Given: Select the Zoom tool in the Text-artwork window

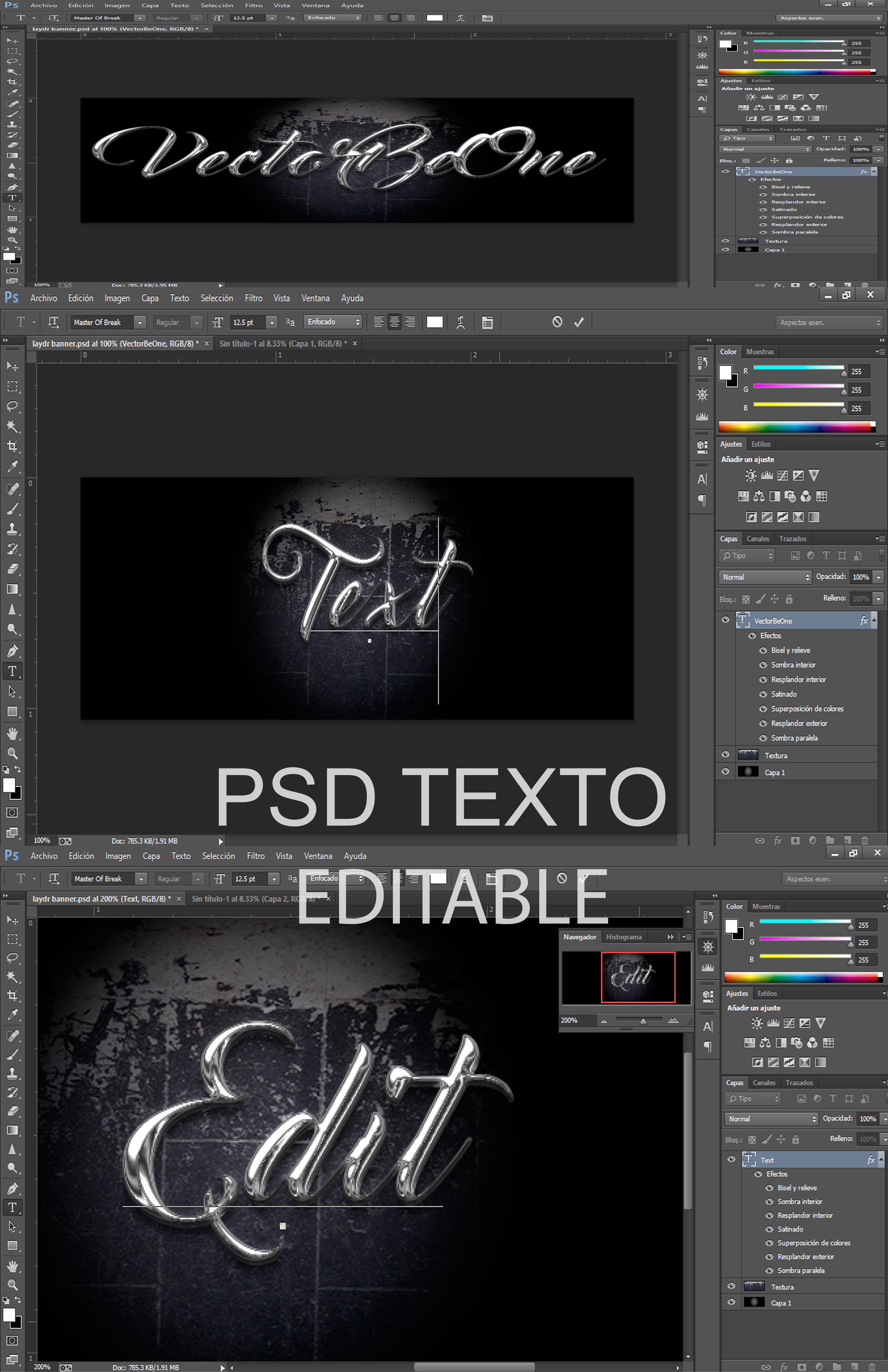Looking at the screenshot, I should [12, 753].
